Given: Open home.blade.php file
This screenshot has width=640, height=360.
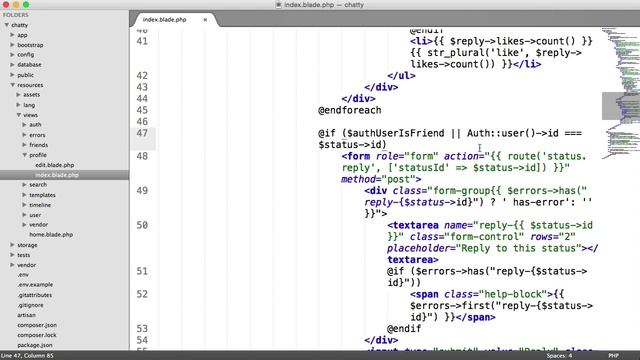Looking at the screenshot, I should pos(51,235).
